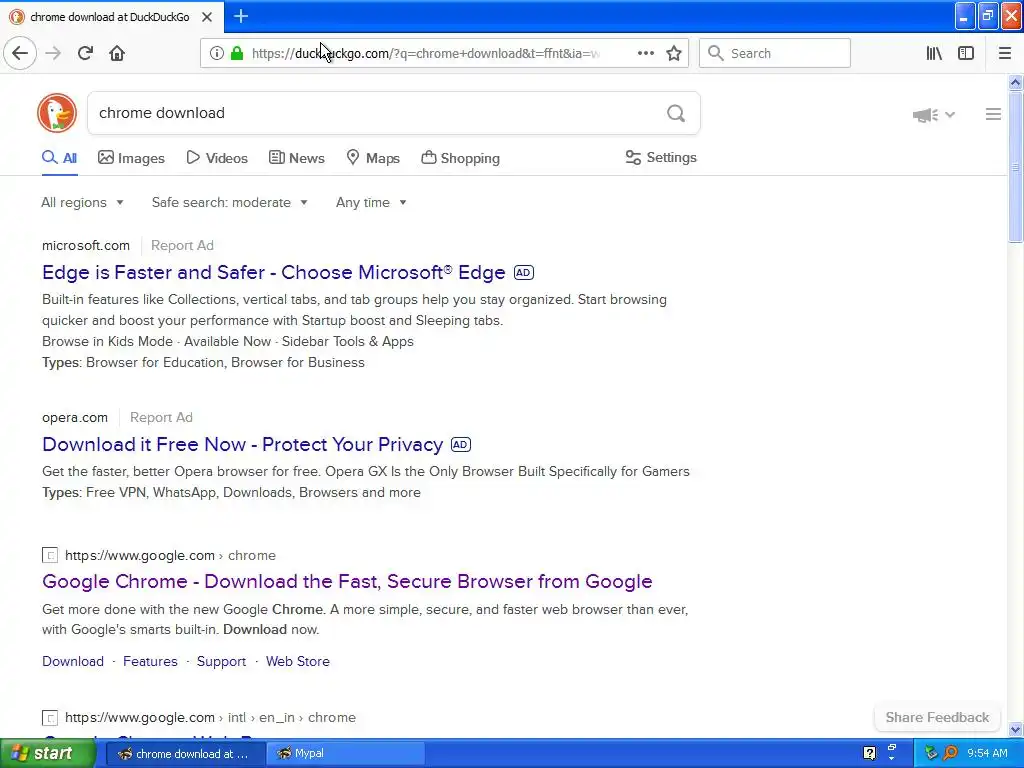The height and width of the screenshot is (768, 1024).
Task: Click the browser Back arrow button
Action: click(20, 53)
